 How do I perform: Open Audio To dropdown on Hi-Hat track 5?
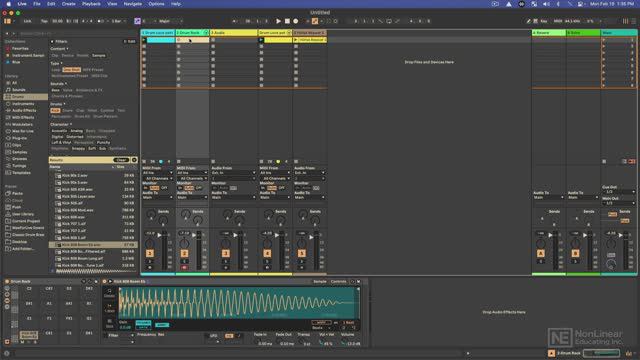(309, 198)
